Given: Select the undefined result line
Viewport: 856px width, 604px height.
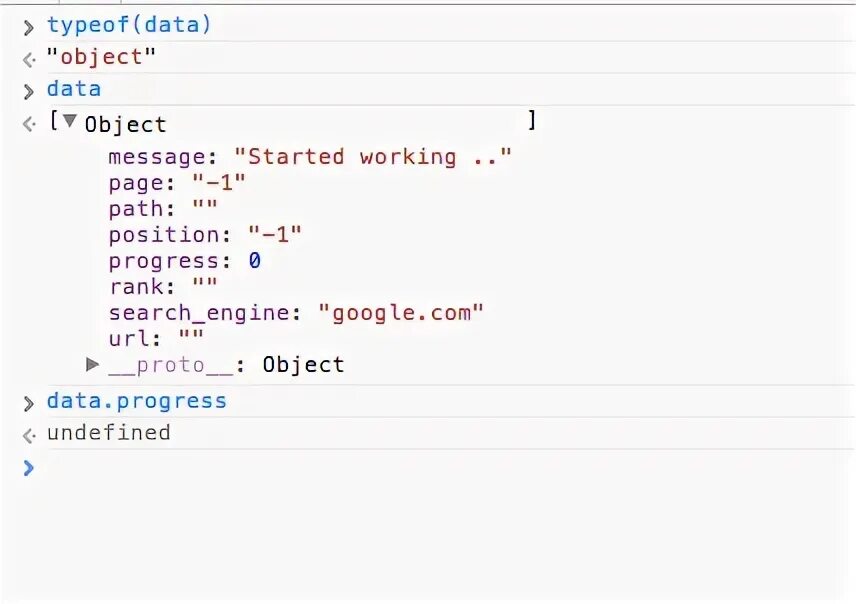Looking at the screenshot, I should click(x=109, y=433).
